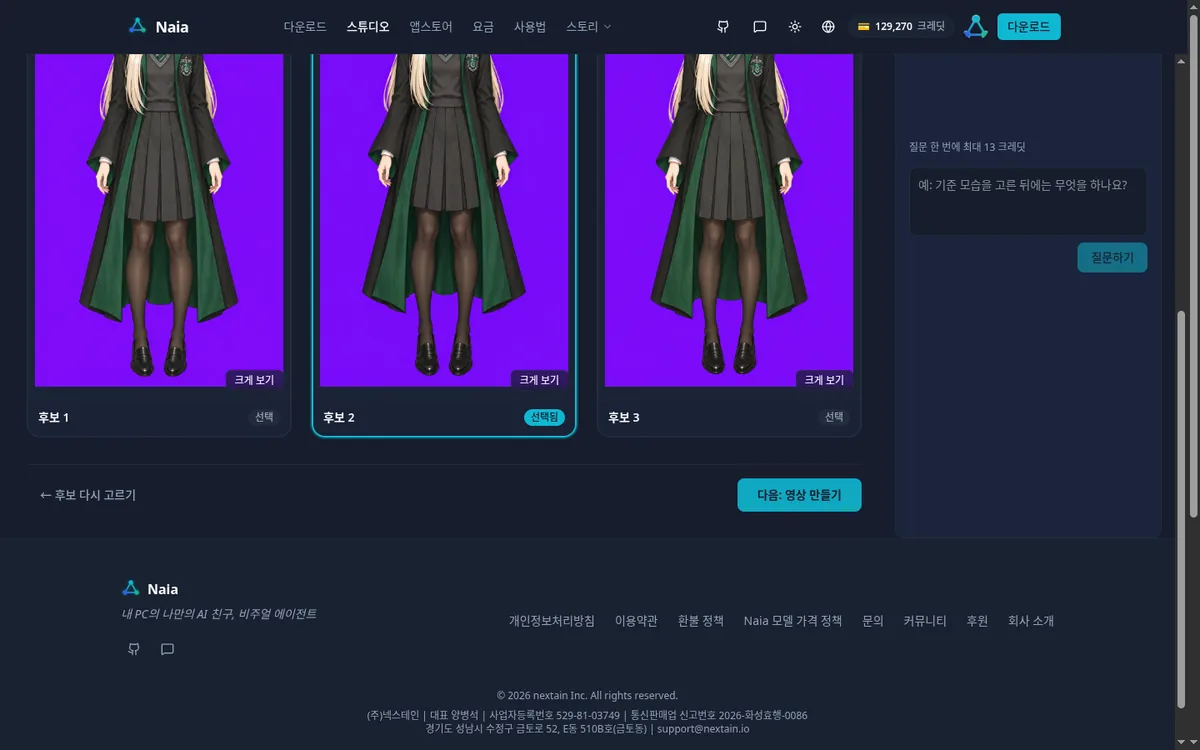Focus the question input text area
This screenshot has height=750, width=1200.
click(1028, 201)
